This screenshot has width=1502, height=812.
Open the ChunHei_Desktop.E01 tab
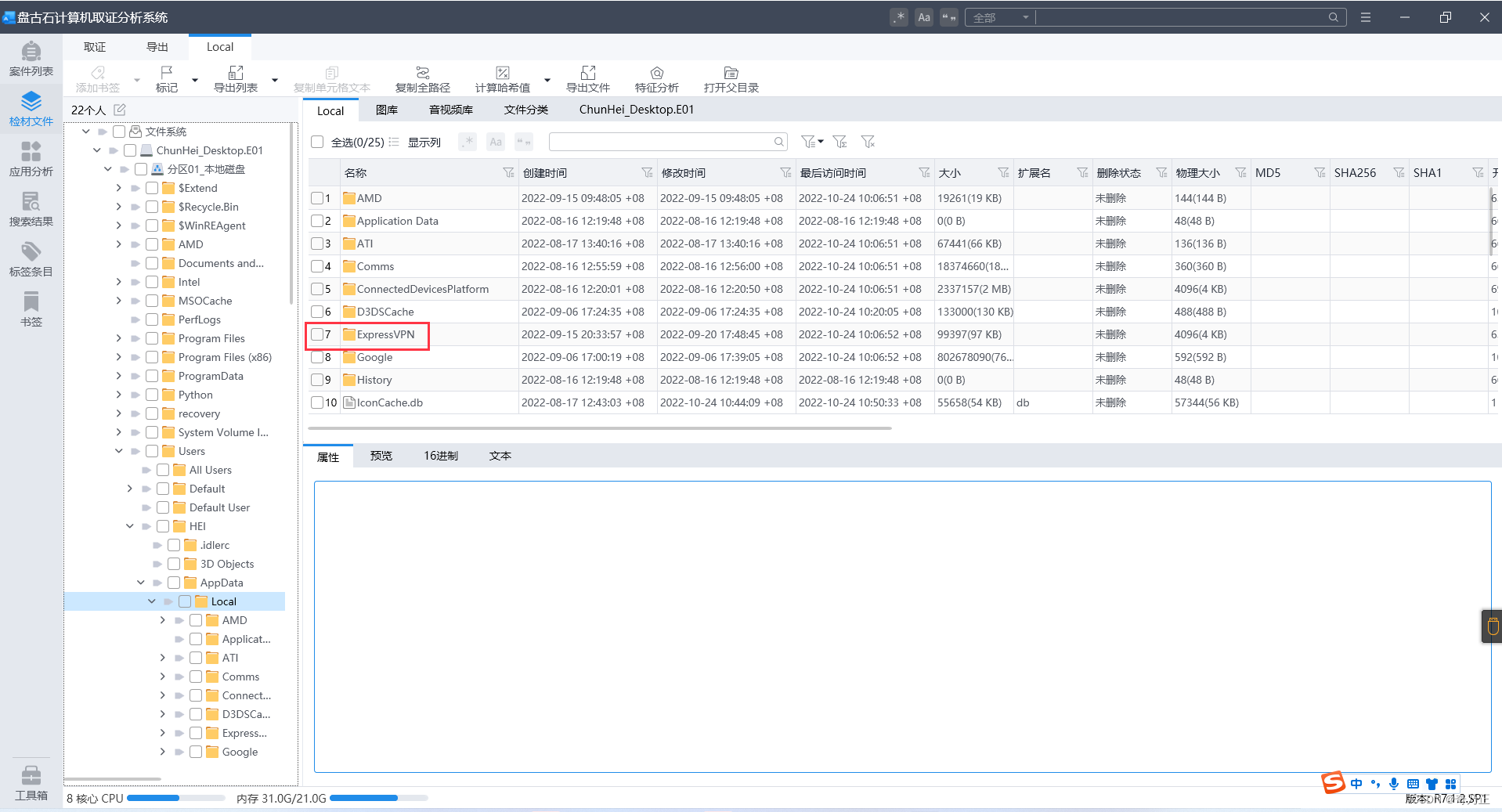coord(637,110)
